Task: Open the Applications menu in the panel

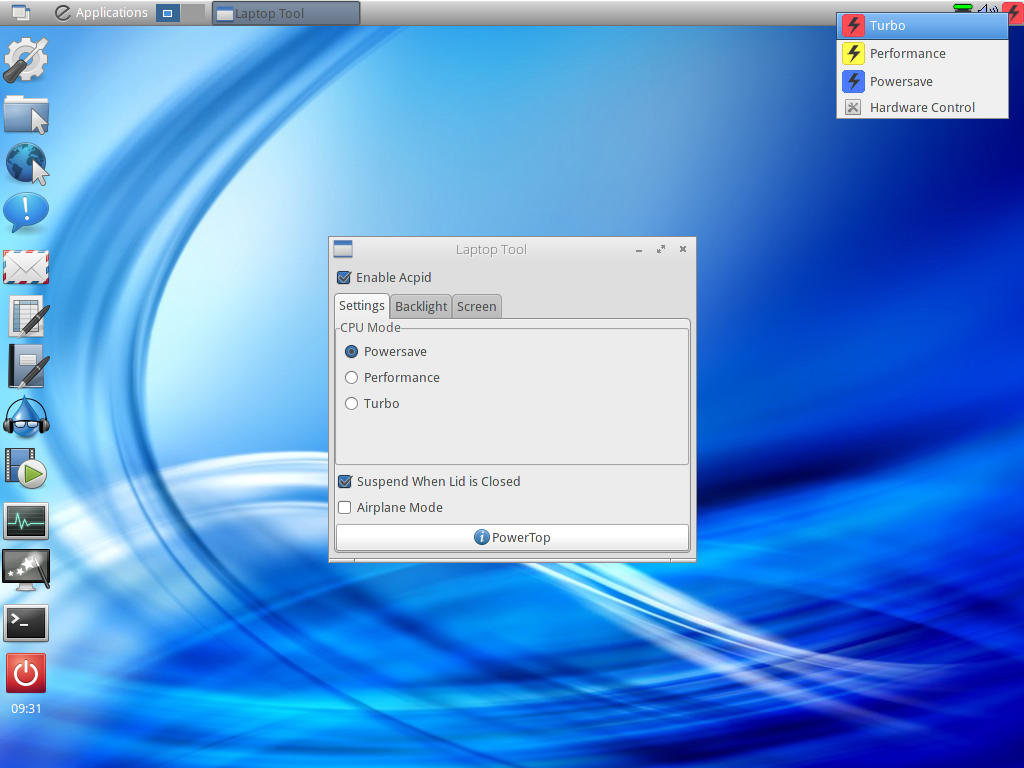Action: (x=101, y=13)
